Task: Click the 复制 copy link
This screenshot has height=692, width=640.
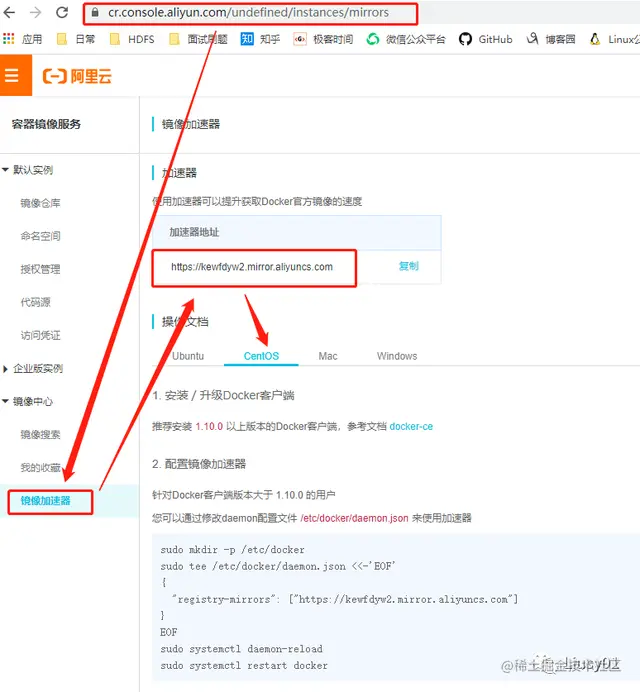Action: (x=408, y=266)
